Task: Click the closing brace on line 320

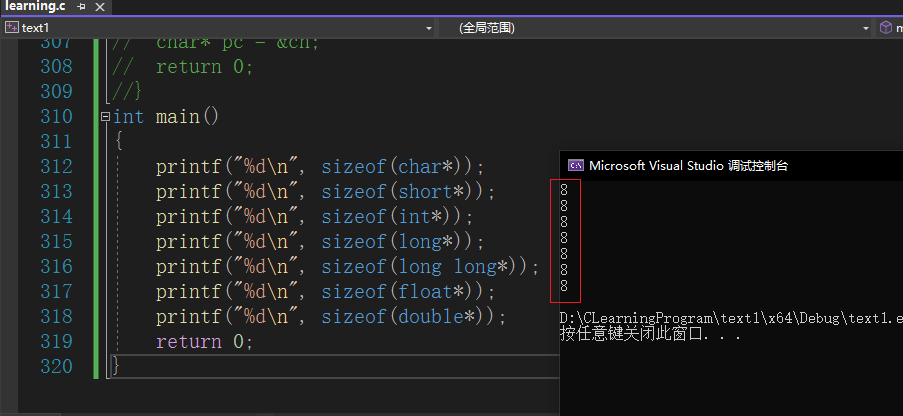Action: click(x=116, y=366)
